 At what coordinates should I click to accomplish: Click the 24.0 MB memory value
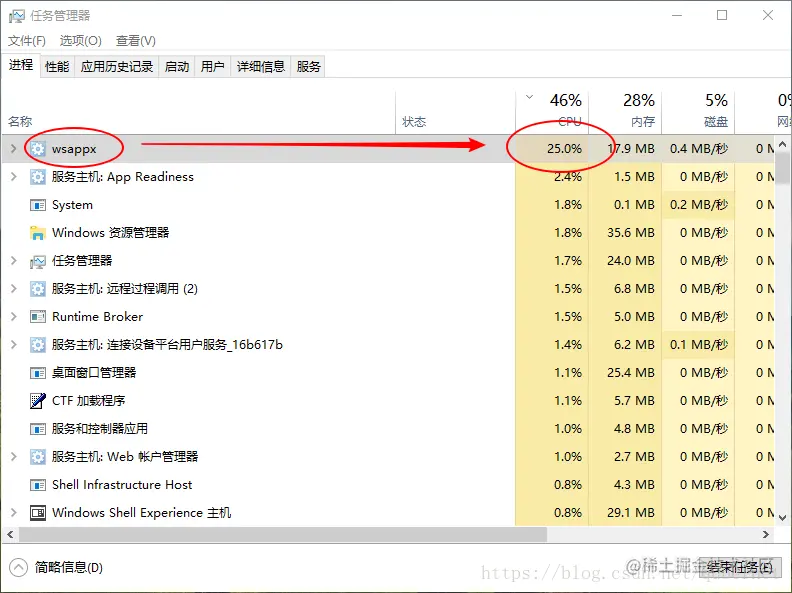(x=630, y=261)
